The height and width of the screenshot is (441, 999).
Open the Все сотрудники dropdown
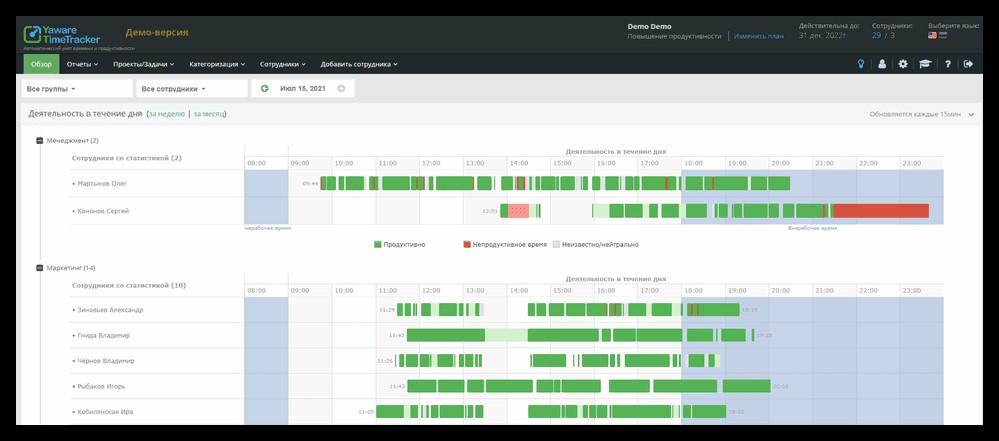click(x=191, y=89)
